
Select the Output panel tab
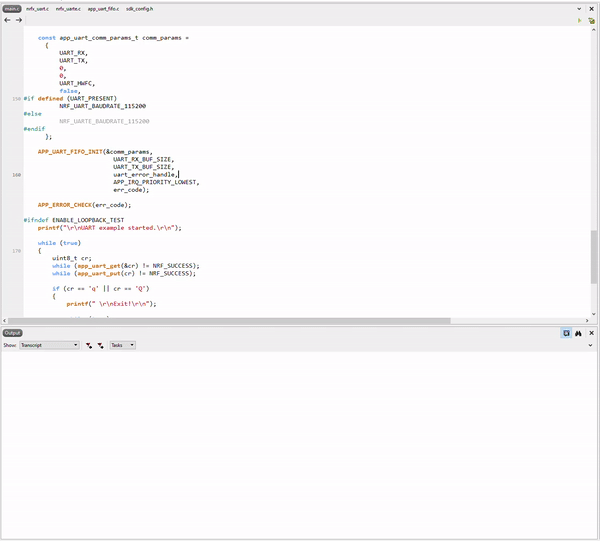13,333
